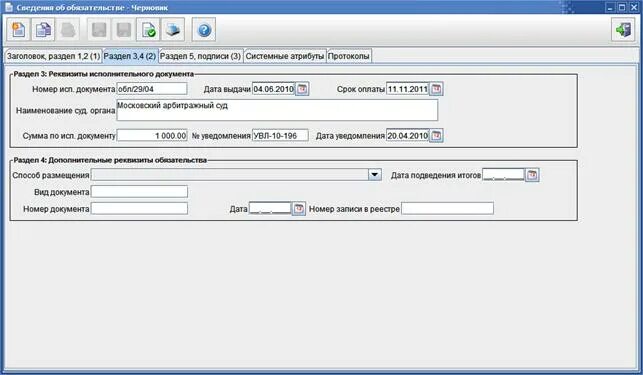Image resolution: width=643 pixels, height=375 pixels.
Task: Open calendar for Дата выдачи
Action: click(302, 89)
